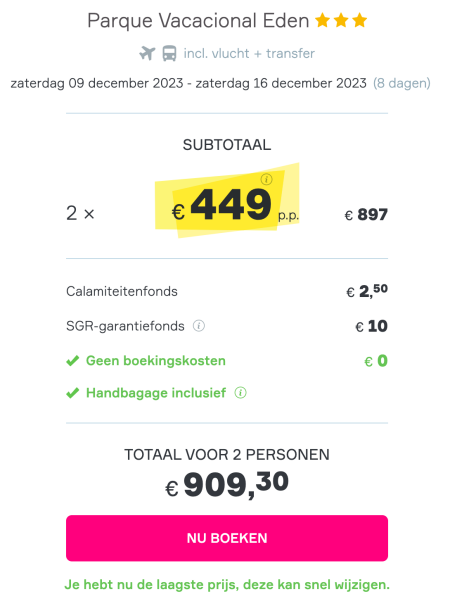Open Handbagage inclusief info icon

(240, 392)
